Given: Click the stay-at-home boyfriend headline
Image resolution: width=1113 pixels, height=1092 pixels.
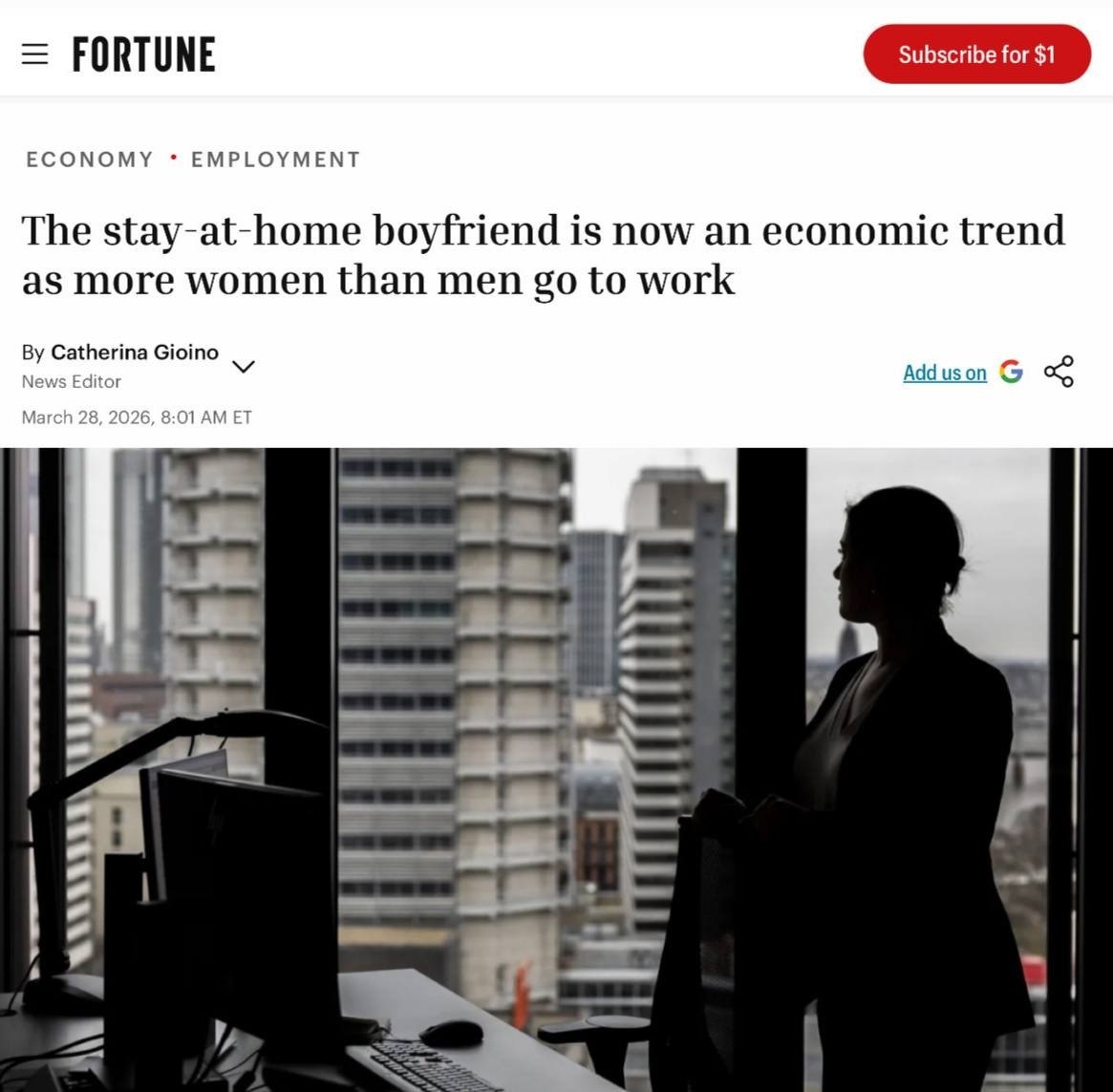Looking at the screenshot, I should [x=543, y=254].
